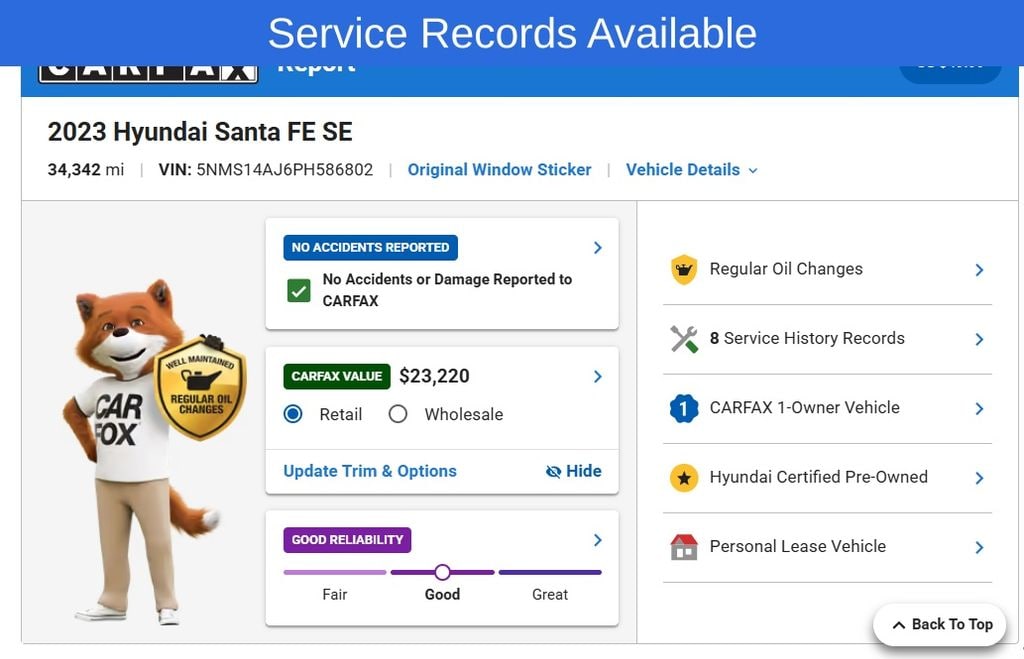
Task: Click the blue 1-Owner badge icon
Action: pos(684,408)
